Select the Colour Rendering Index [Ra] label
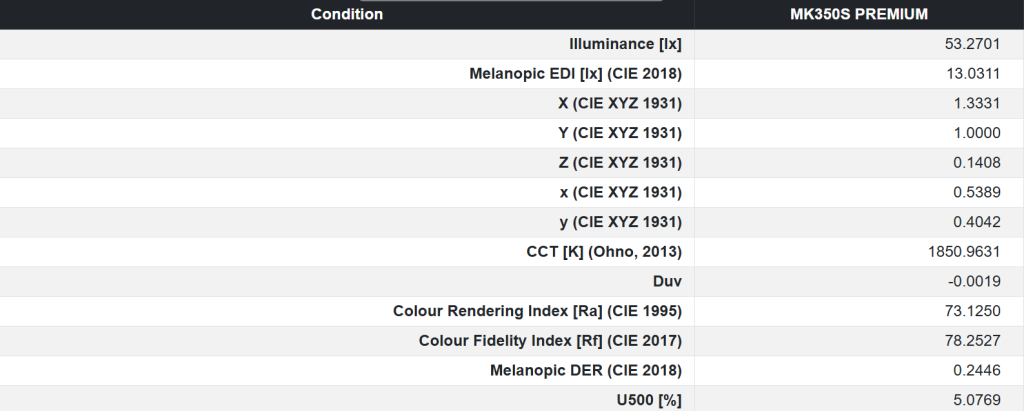Viewport: 1024px width, 411px height. (x=537, y=311)
